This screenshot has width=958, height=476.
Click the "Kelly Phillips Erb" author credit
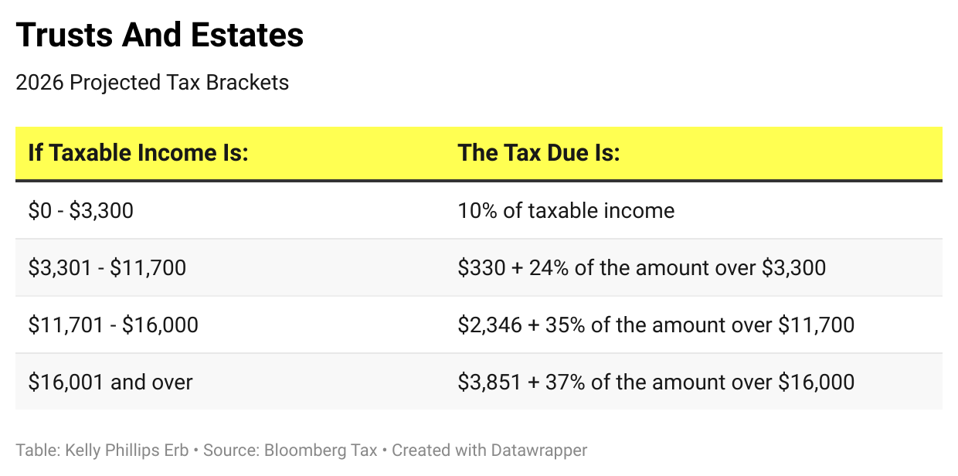coord(127,451)
